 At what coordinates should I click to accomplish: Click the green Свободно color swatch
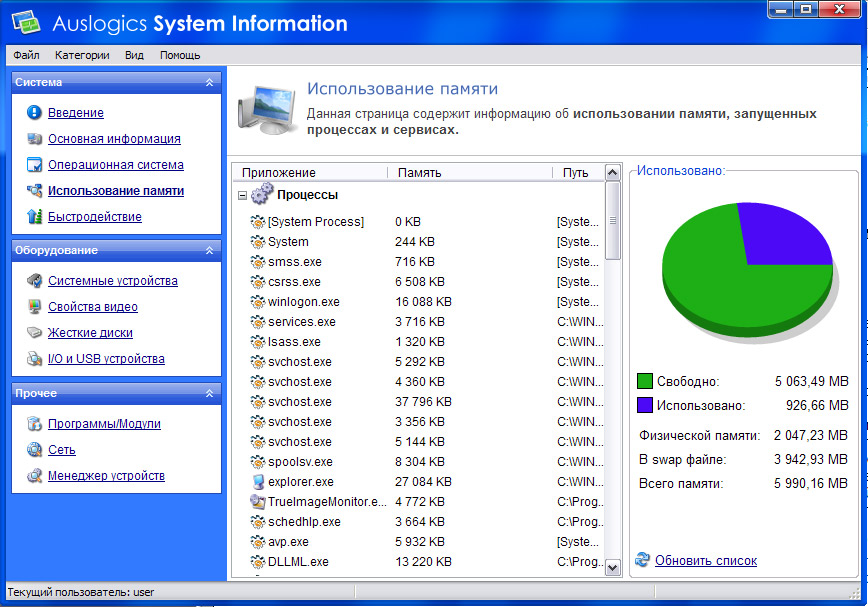(x=645, y=381)
